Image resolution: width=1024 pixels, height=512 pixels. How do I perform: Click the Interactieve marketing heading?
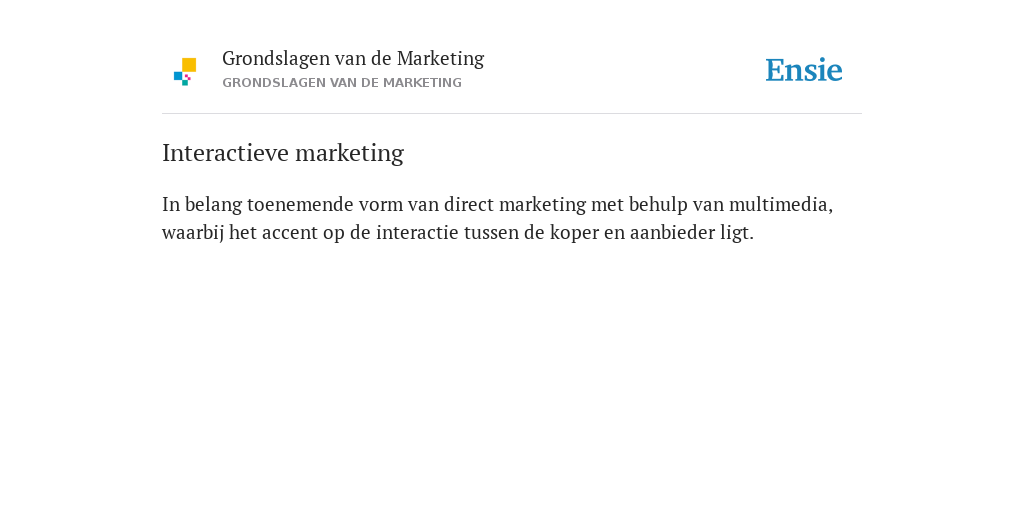(283, 153)
